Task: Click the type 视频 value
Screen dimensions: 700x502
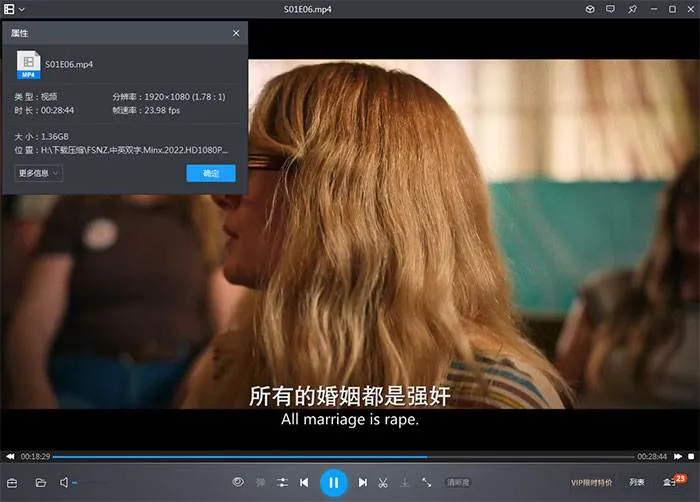Action: tap(49, 97)
